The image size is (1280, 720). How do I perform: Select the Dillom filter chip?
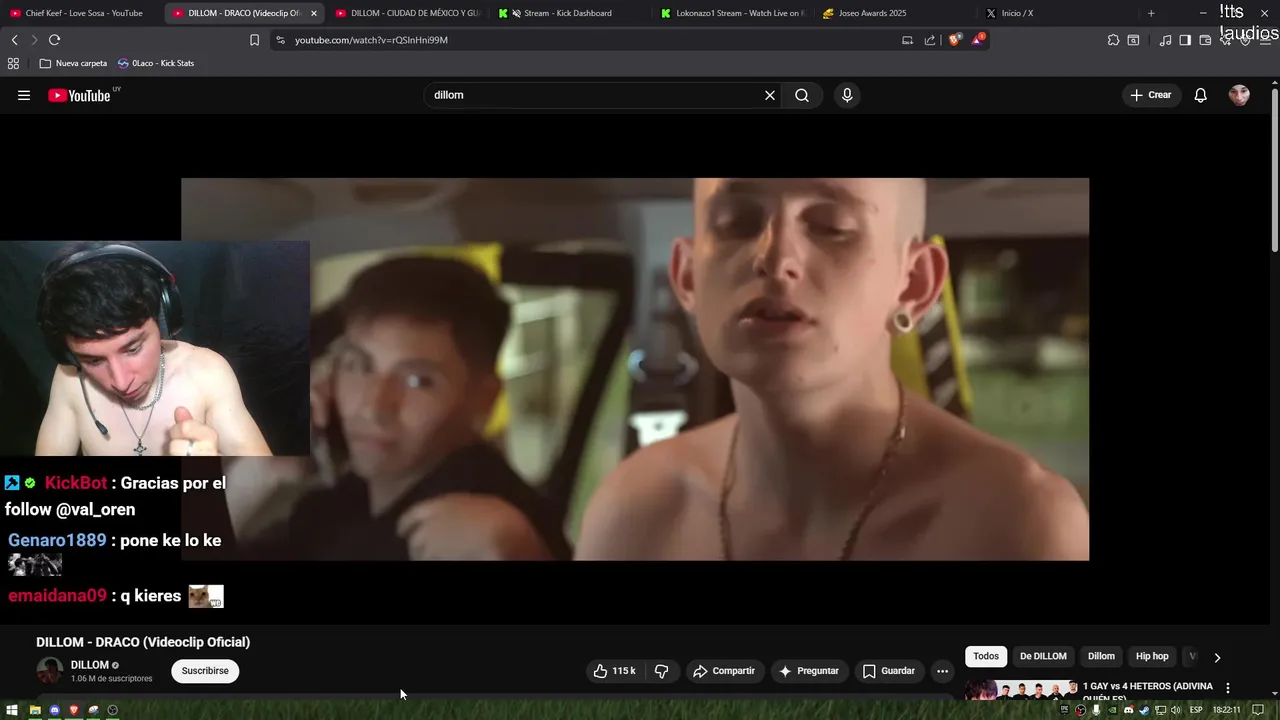[x=1101, y=656]
